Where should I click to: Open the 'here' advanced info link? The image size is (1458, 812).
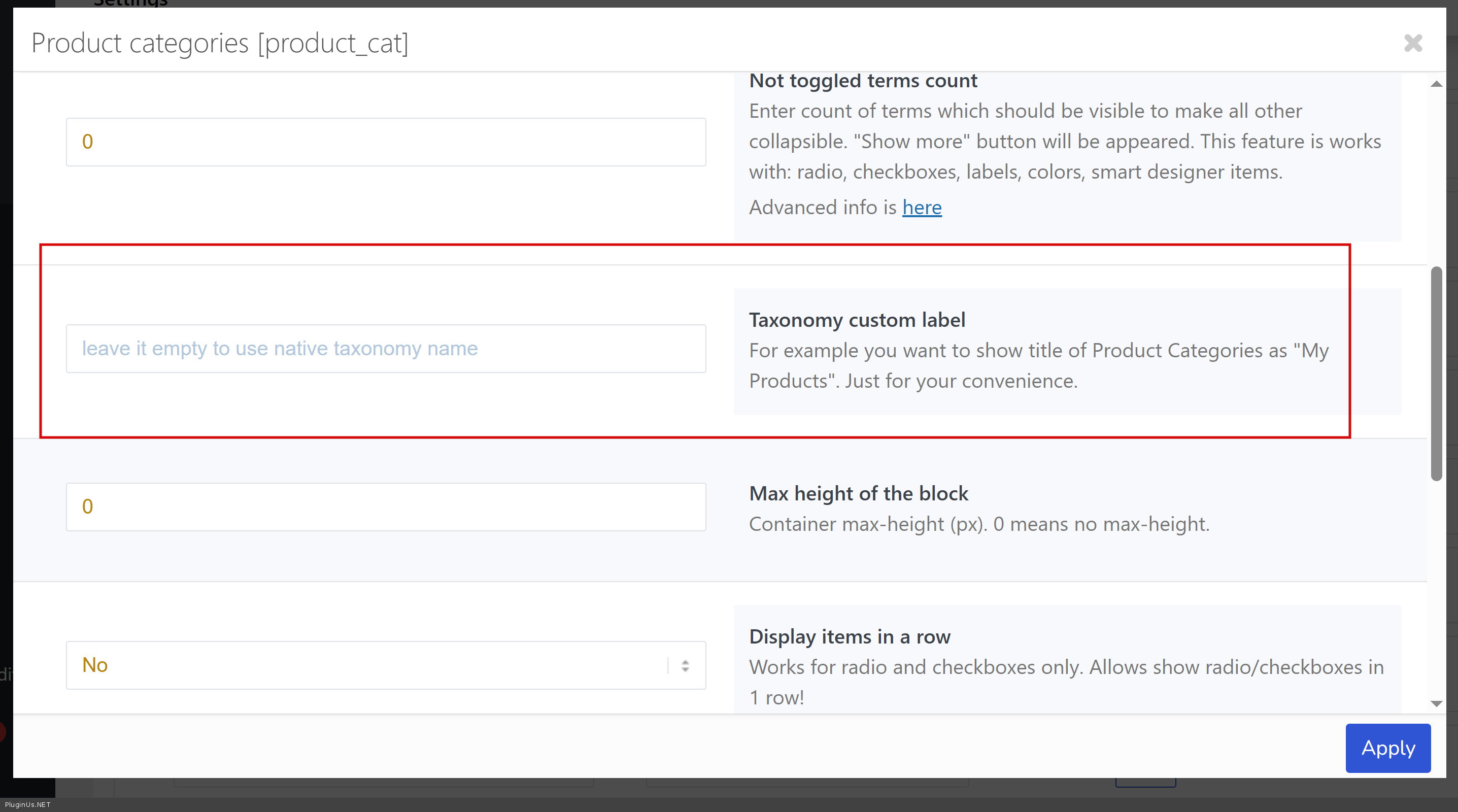(922, 208)
